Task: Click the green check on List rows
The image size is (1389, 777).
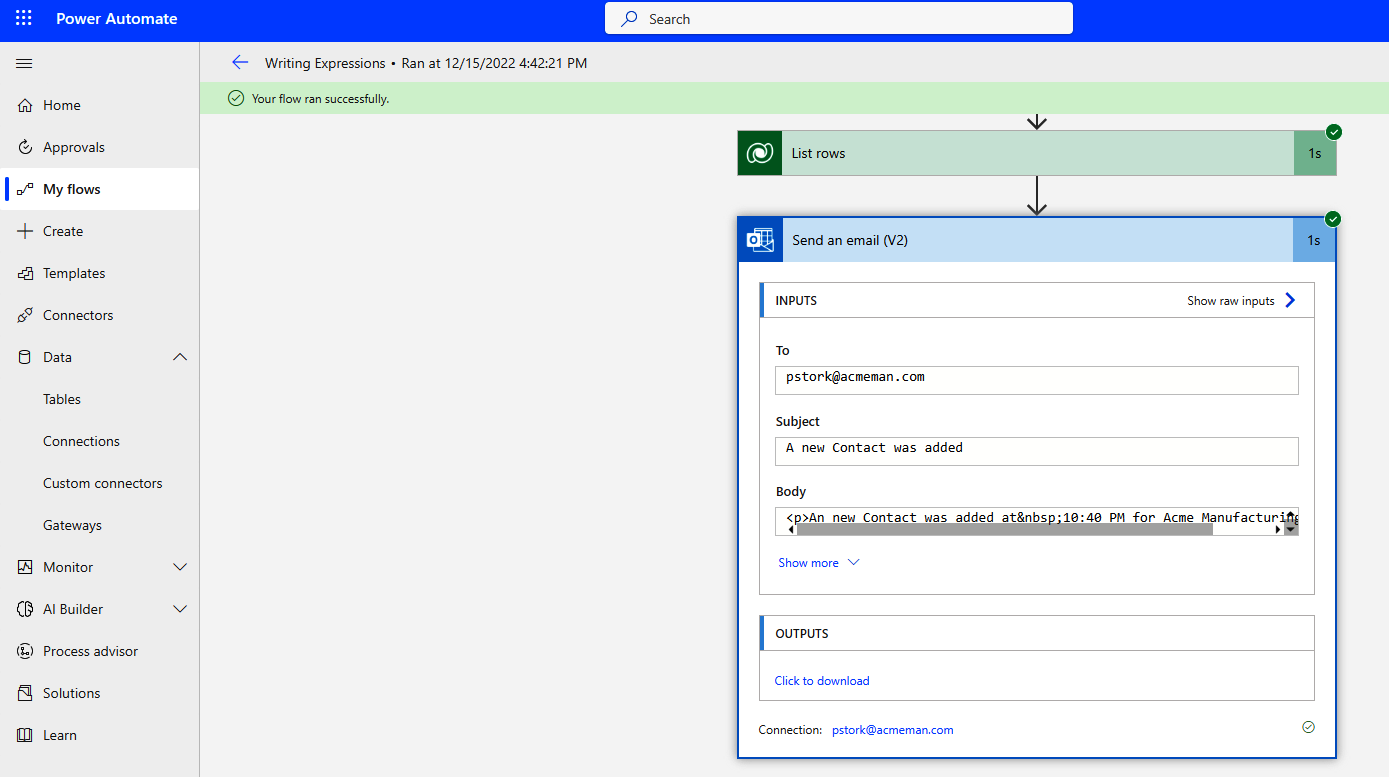Action: click(1334, 132)
